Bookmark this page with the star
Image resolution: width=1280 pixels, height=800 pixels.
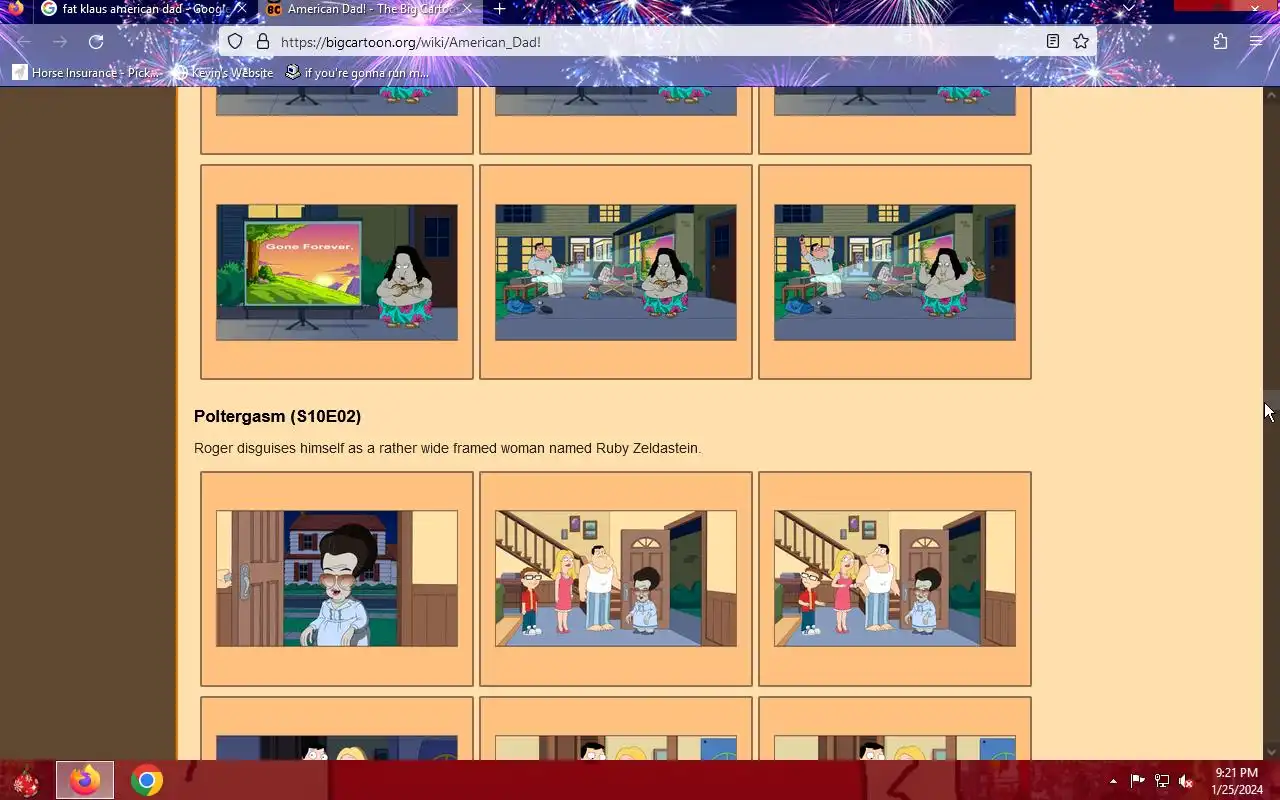point(1081,42)
